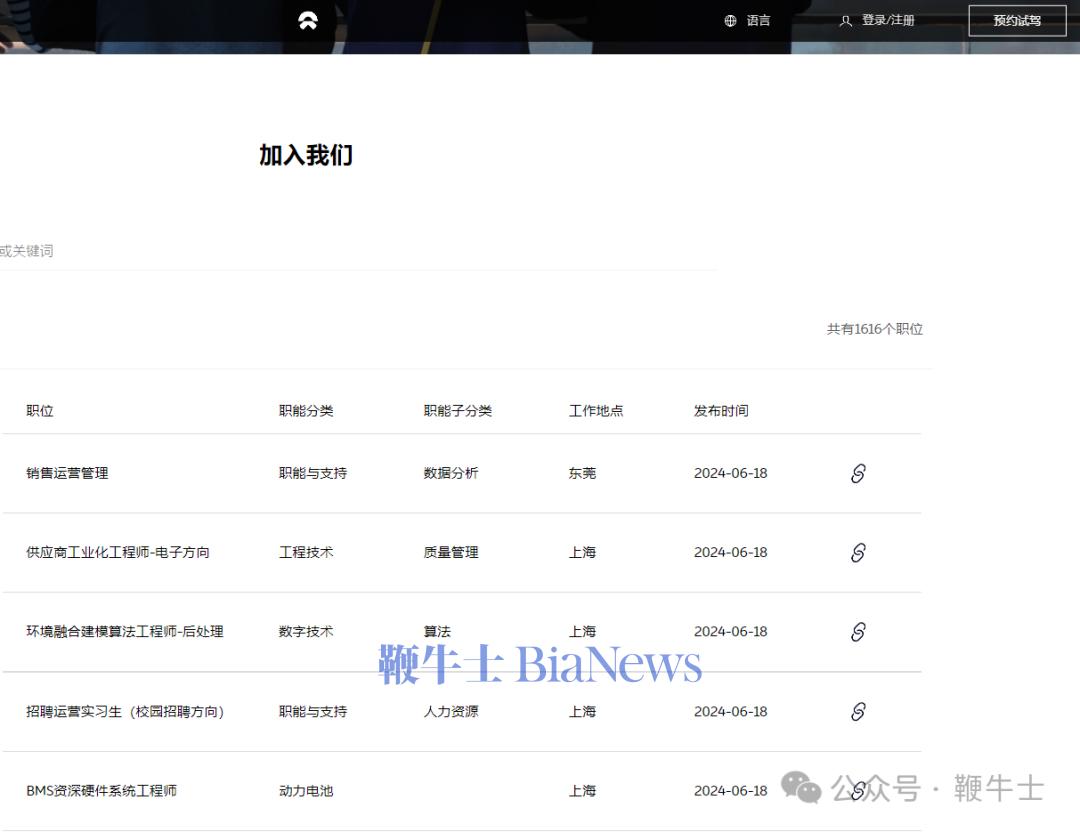Open the 环境融合建模算法工程师-后处理 job title

(x=125, y=632)
